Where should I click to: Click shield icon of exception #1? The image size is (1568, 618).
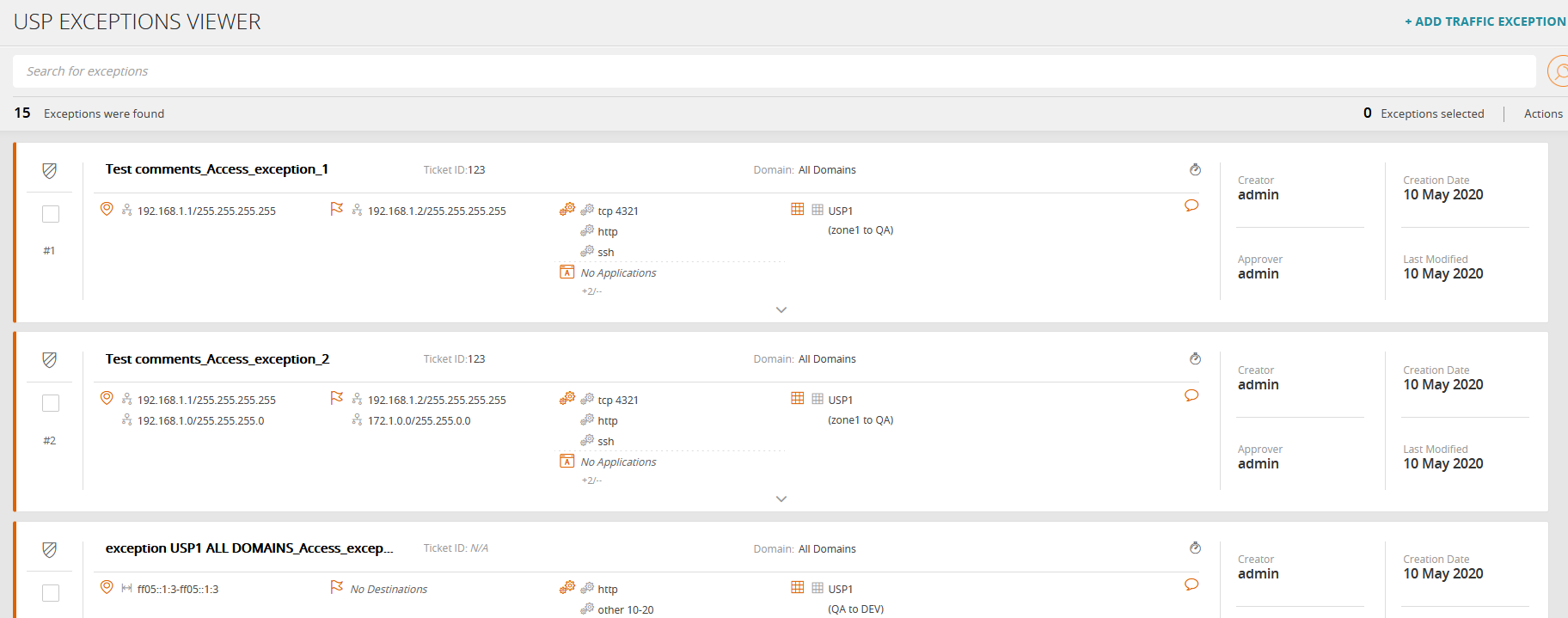(50, 171)
